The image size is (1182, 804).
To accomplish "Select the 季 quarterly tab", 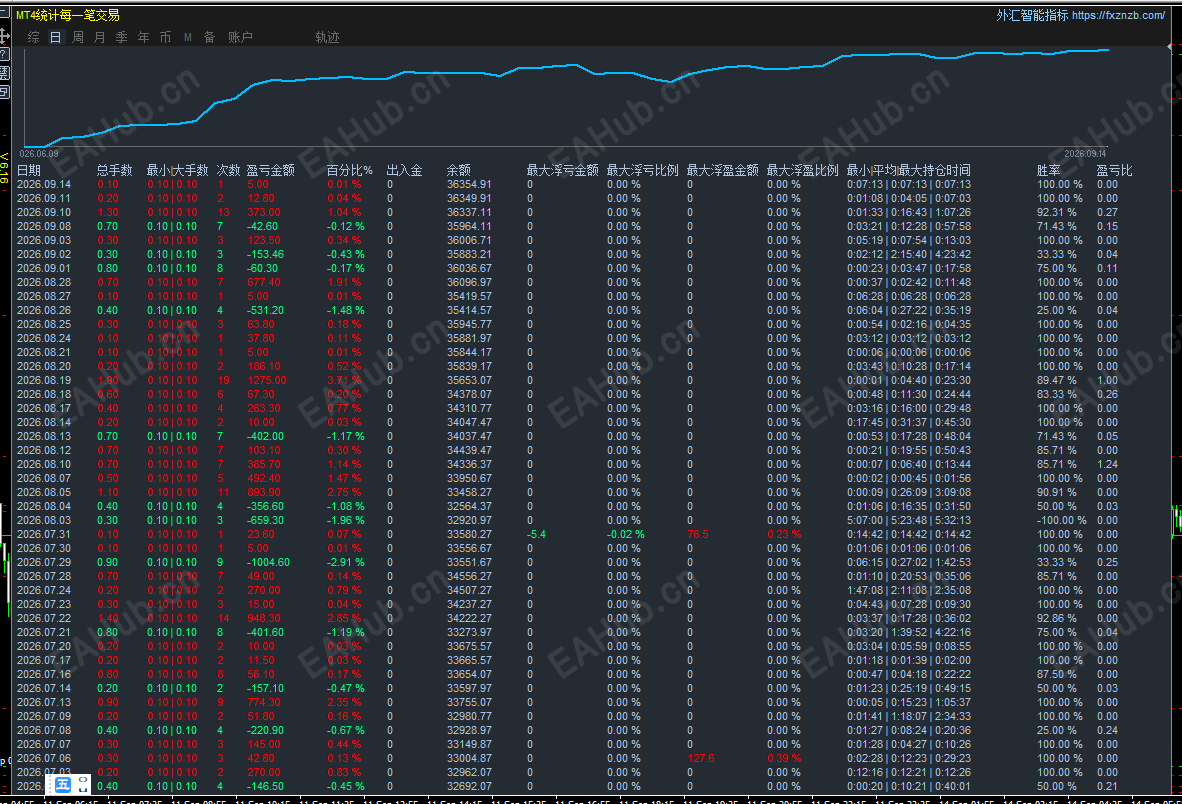I will 121,37.
